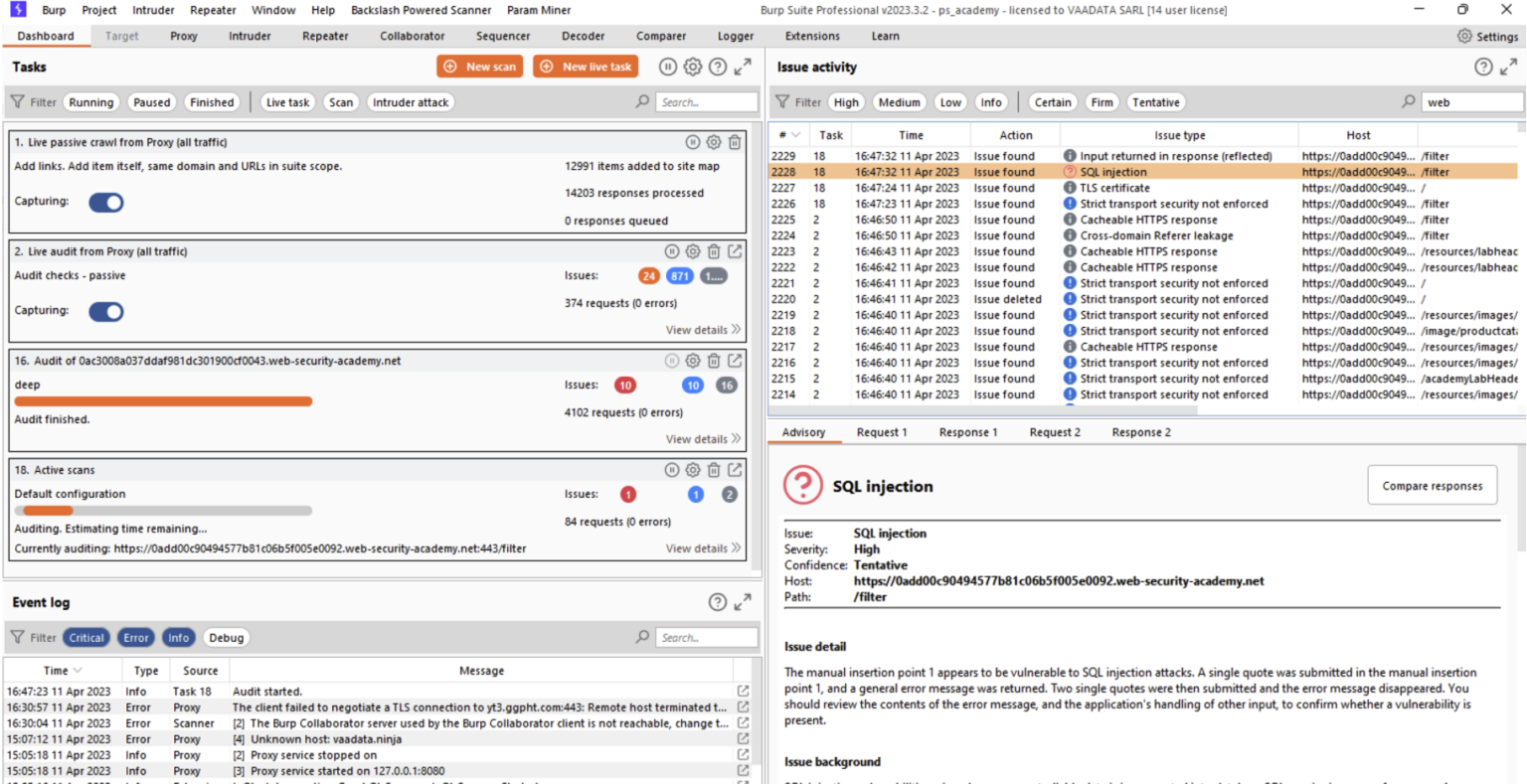The width and height of the screenshot is (1527, 784).
Task: Open Active scans task in new window
Action: [x=735, y=469]
